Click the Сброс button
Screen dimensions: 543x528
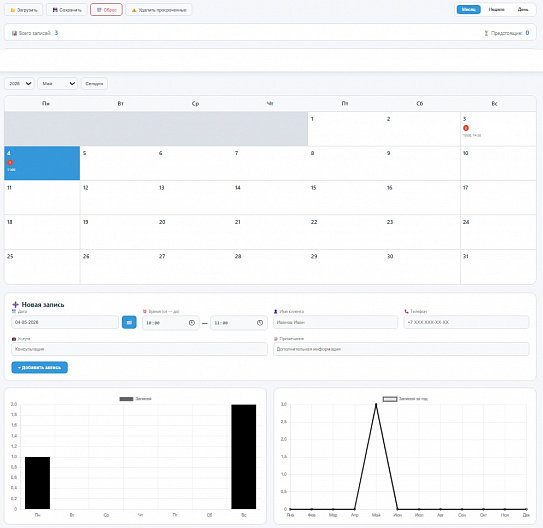pos(106,10)
